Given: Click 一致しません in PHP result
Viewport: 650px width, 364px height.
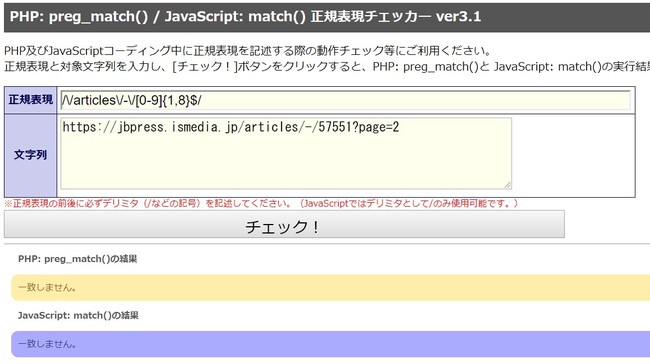Looking at the screenshot, I should pyautogui.click(x=47, y=287).
